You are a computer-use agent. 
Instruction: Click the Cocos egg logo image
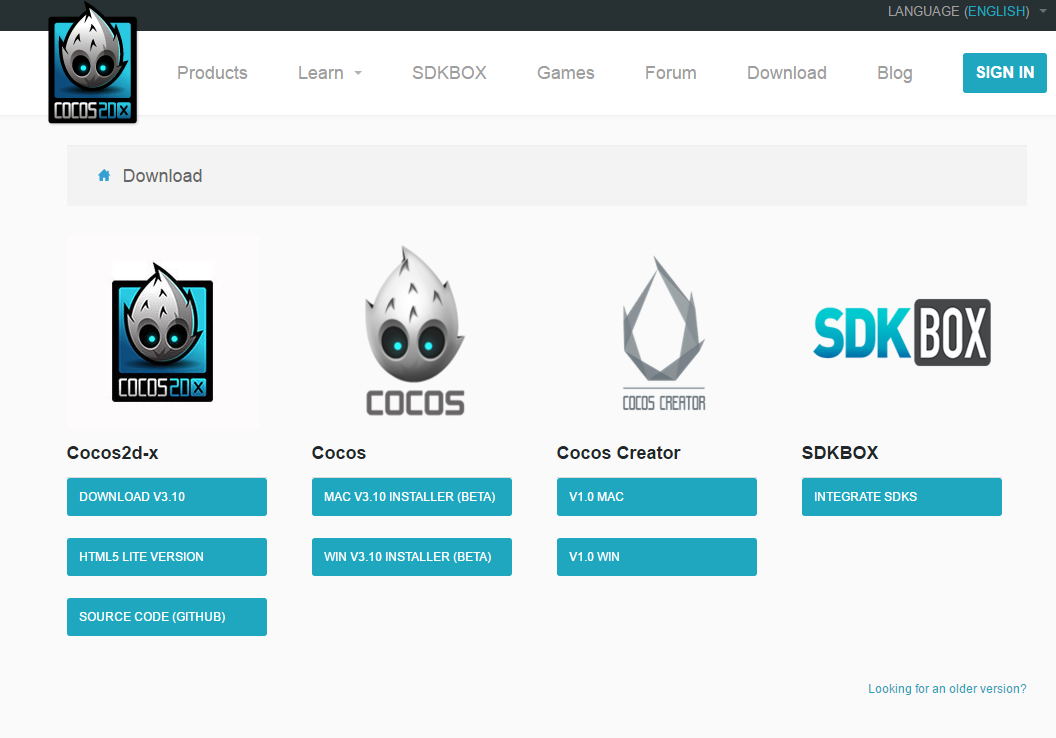(415, 331)
